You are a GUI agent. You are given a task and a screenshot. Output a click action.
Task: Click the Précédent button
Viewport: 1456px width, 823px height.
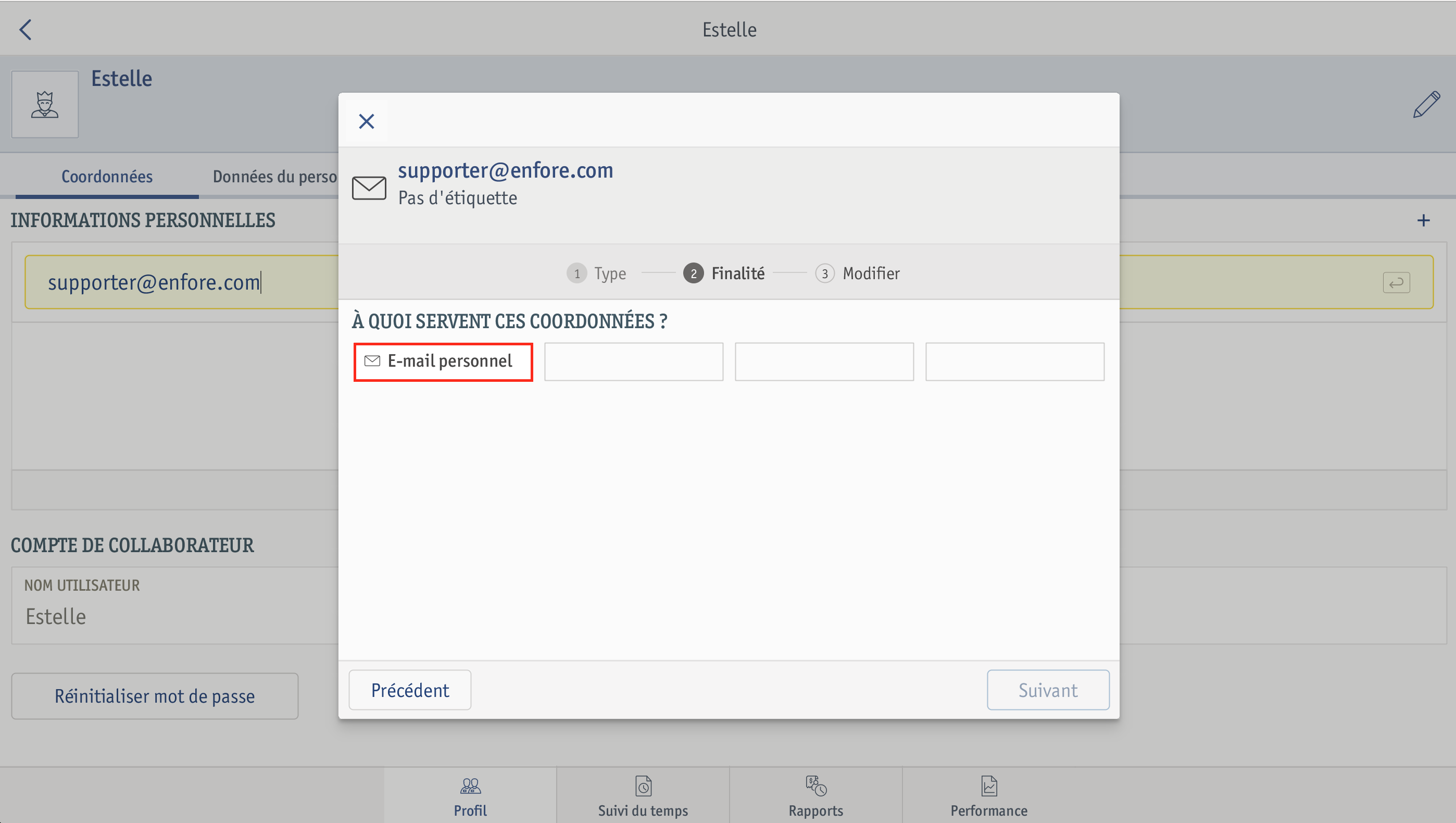[x=410, y=690]
